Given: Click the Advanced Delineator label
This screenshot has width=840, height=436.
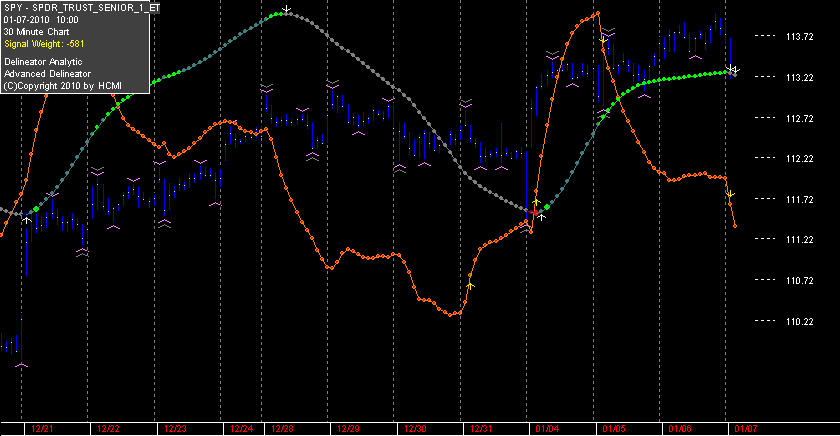Looking at the screenshot, I should 48,74.
